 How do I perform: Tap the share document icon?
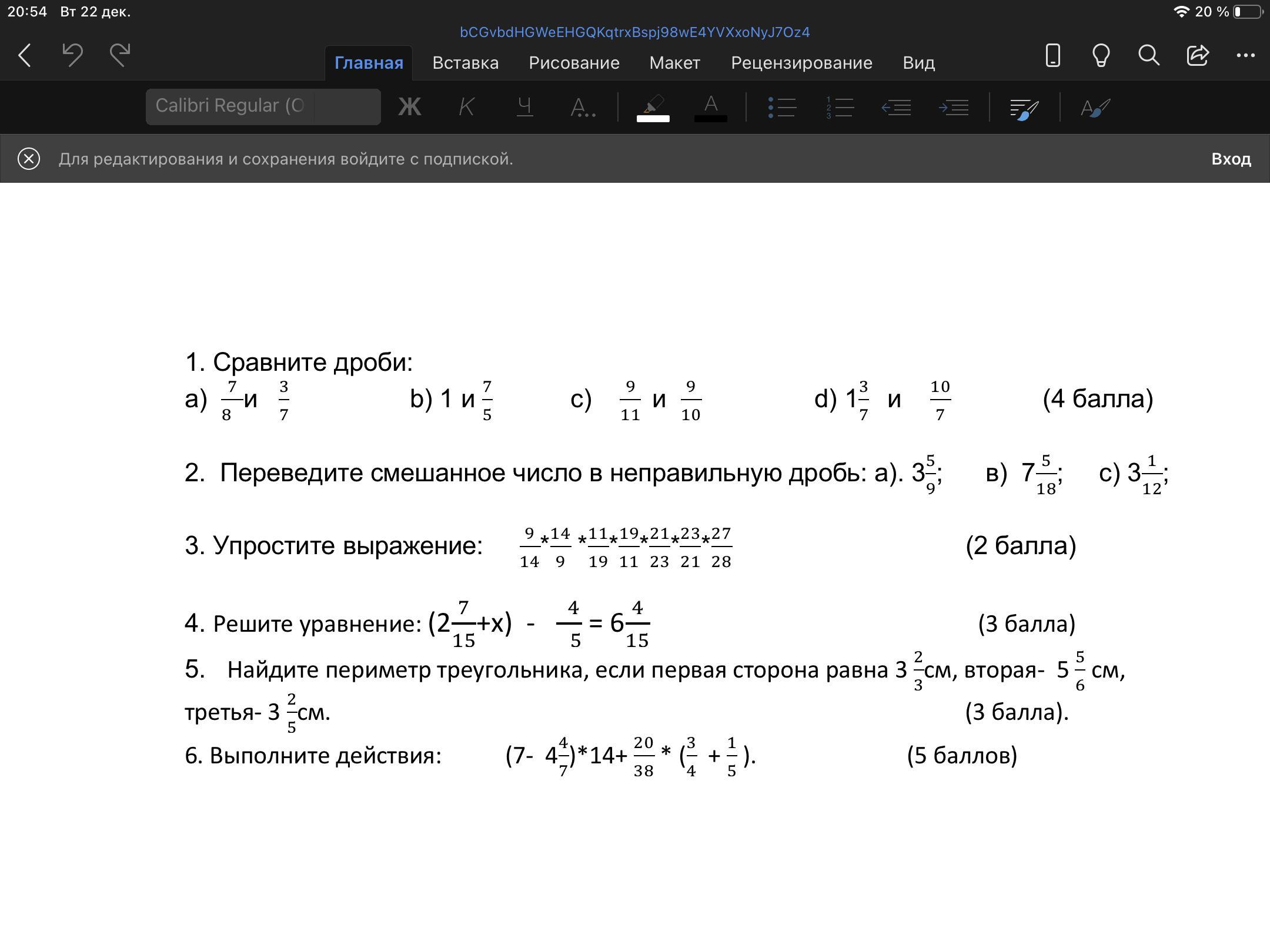1197,55
